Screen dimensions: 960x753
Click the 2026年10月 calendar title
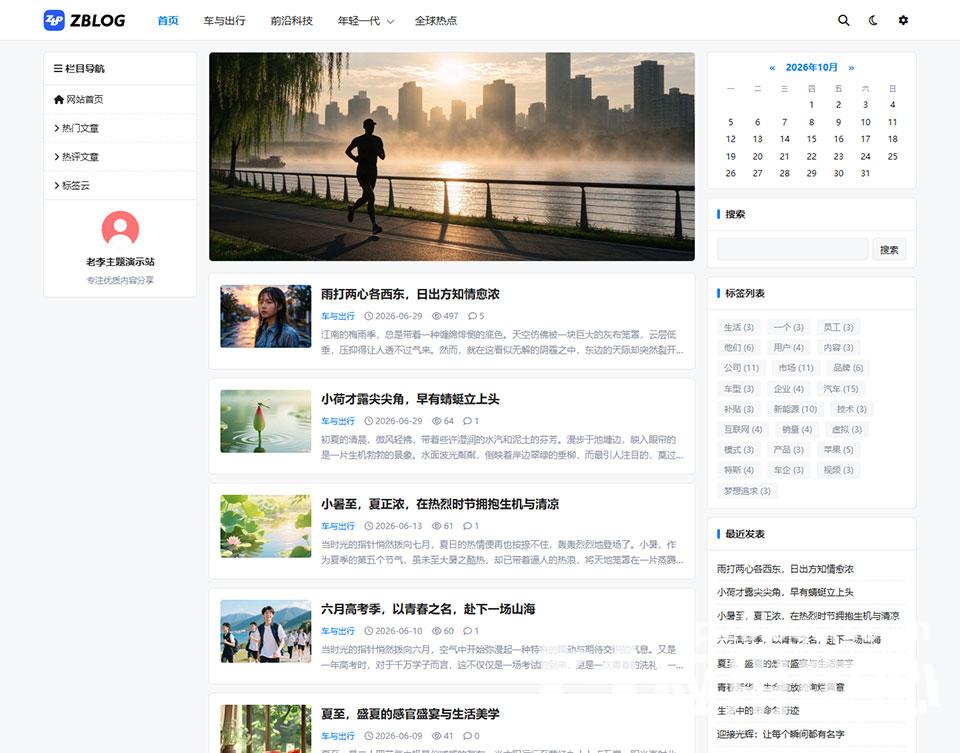[x=811, y=67]
